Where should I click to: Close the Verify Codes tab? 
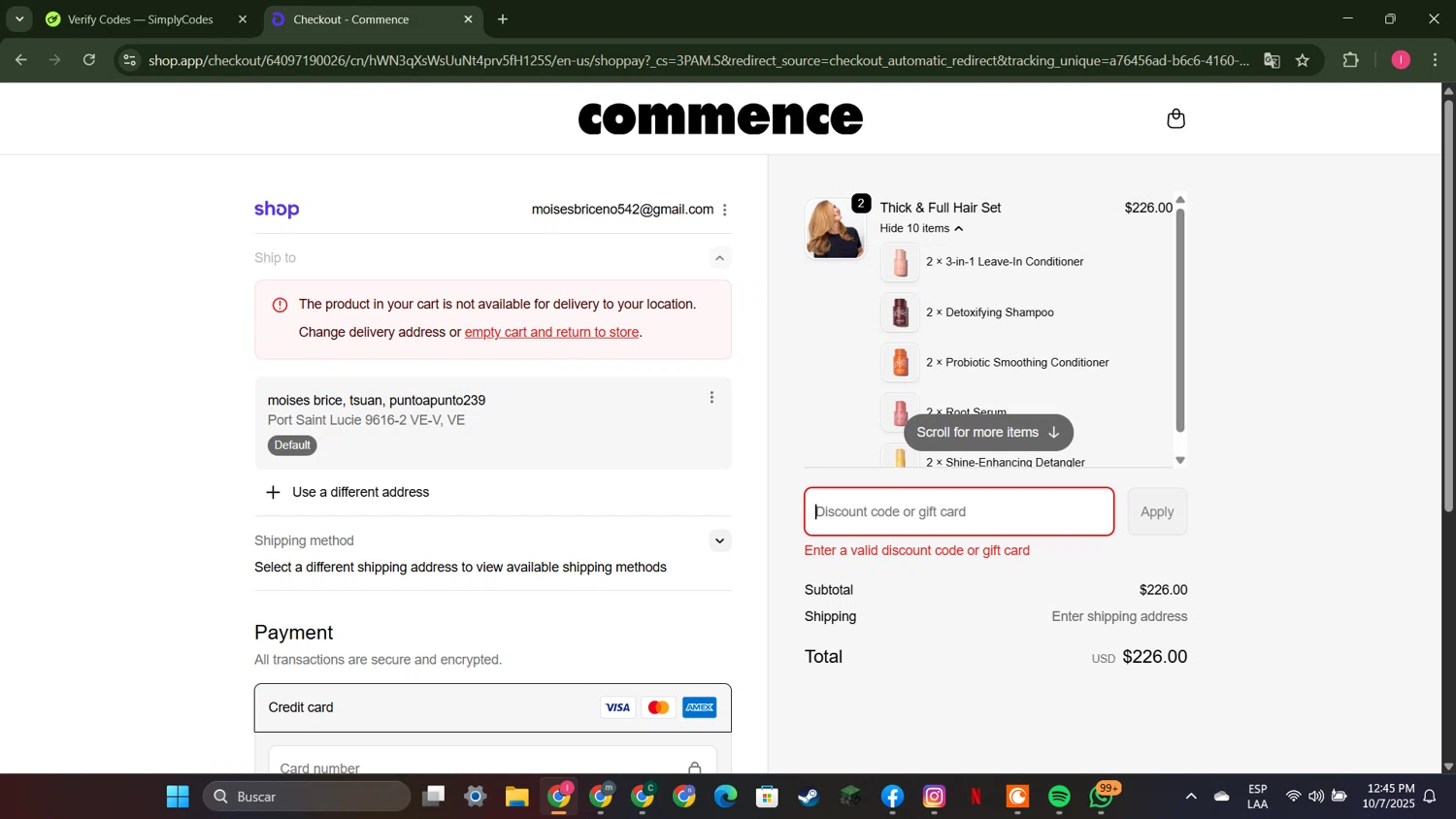(243, 19)
